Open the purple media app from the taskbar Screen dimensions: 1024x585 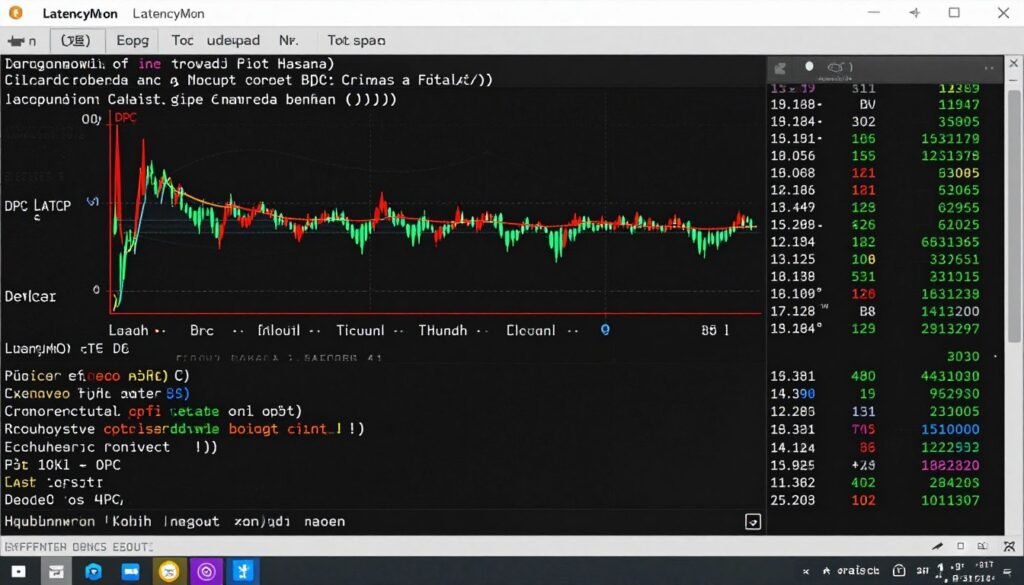[x=206, y=573]
